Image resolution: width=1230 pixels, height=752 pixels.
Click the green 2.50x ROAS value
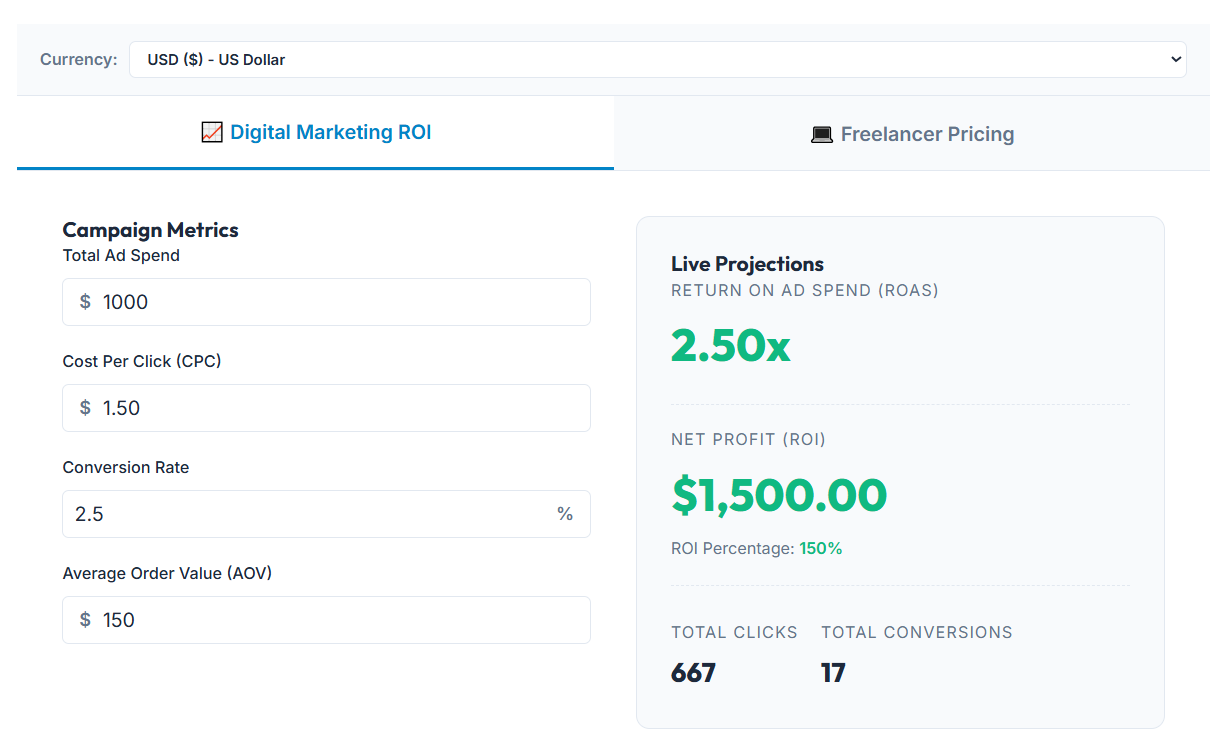point(730,347)
